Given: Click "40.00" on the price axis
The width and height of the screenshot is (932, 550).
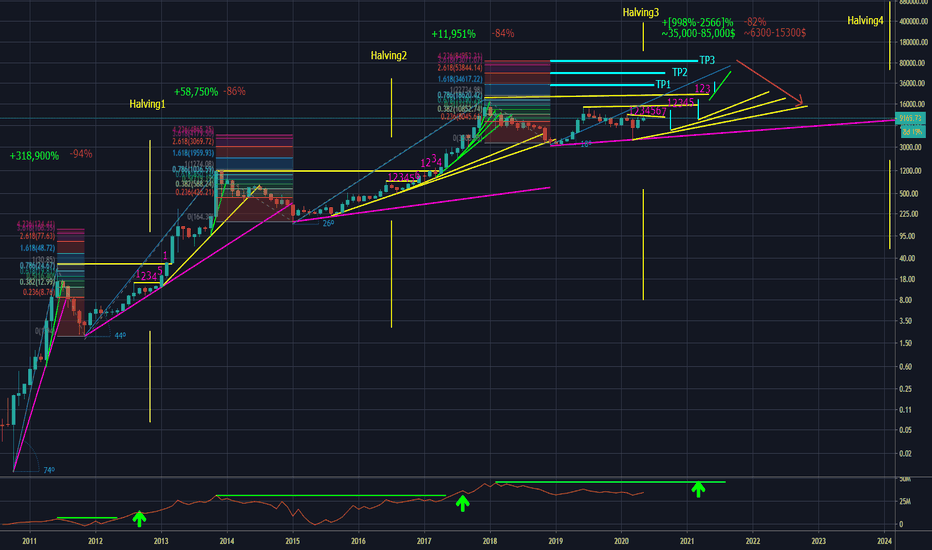Looking at the screenshot, I should (x=908, y=259).
